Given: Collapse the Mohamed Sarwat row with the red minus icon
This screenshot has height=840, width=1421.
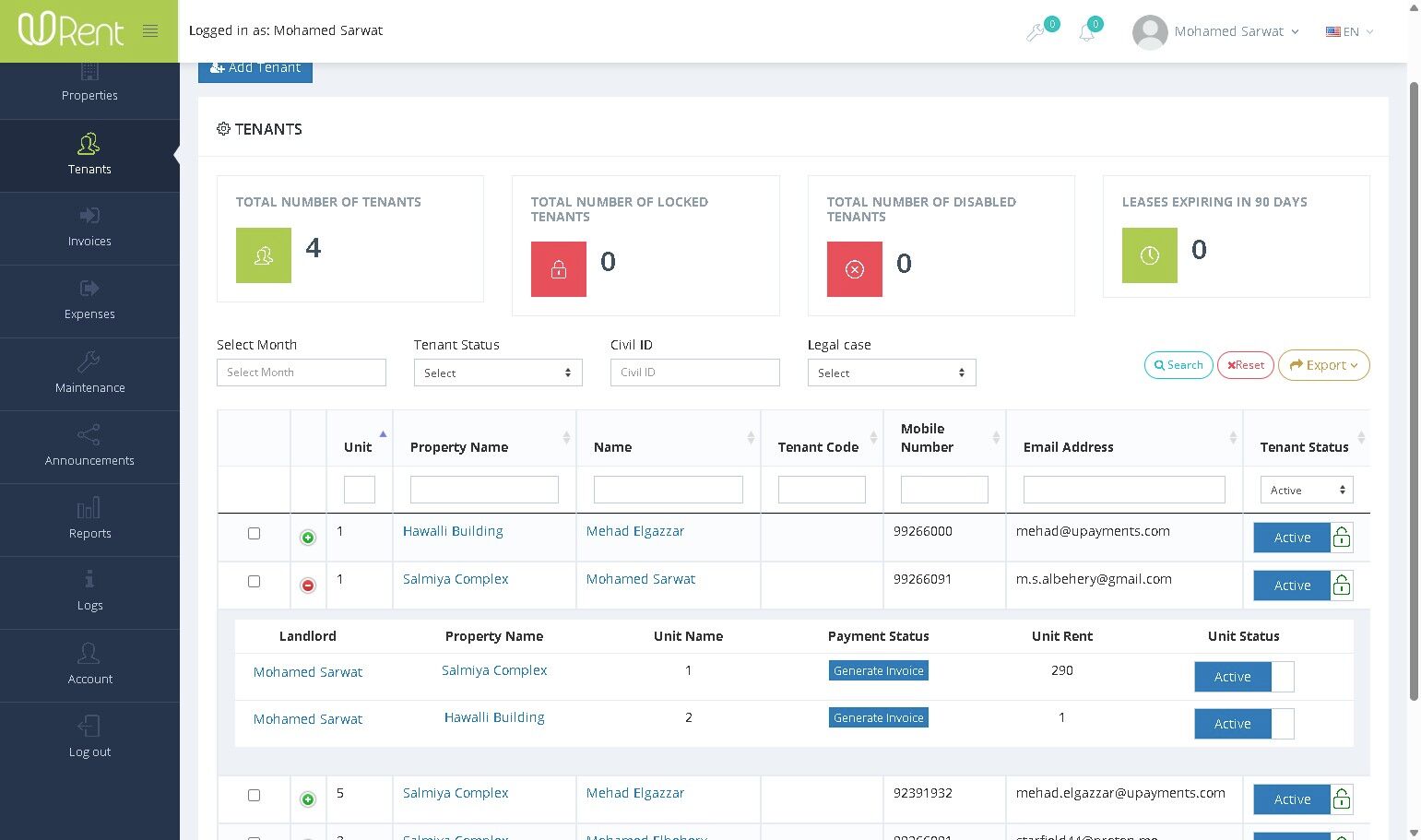Looking at the screenshot, I should pos(308,586).
